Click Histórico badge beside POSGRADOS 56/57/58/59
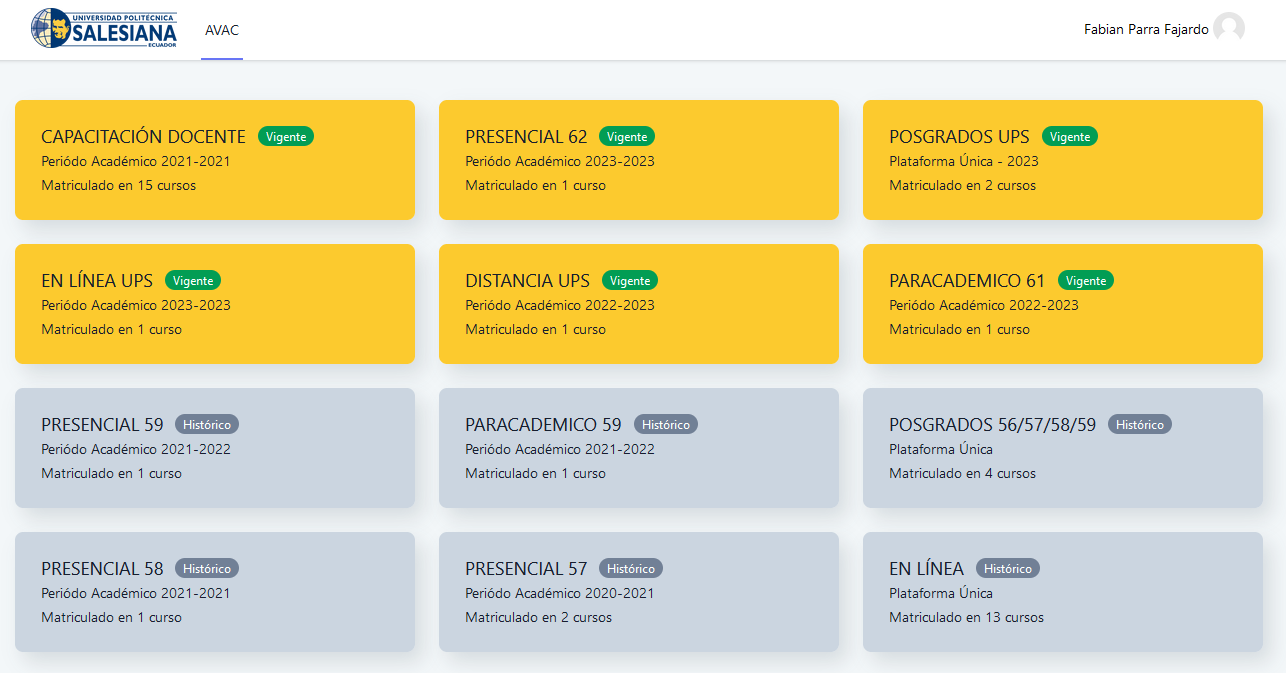The image size is (1286, 673). click(x=1140, y=425)
